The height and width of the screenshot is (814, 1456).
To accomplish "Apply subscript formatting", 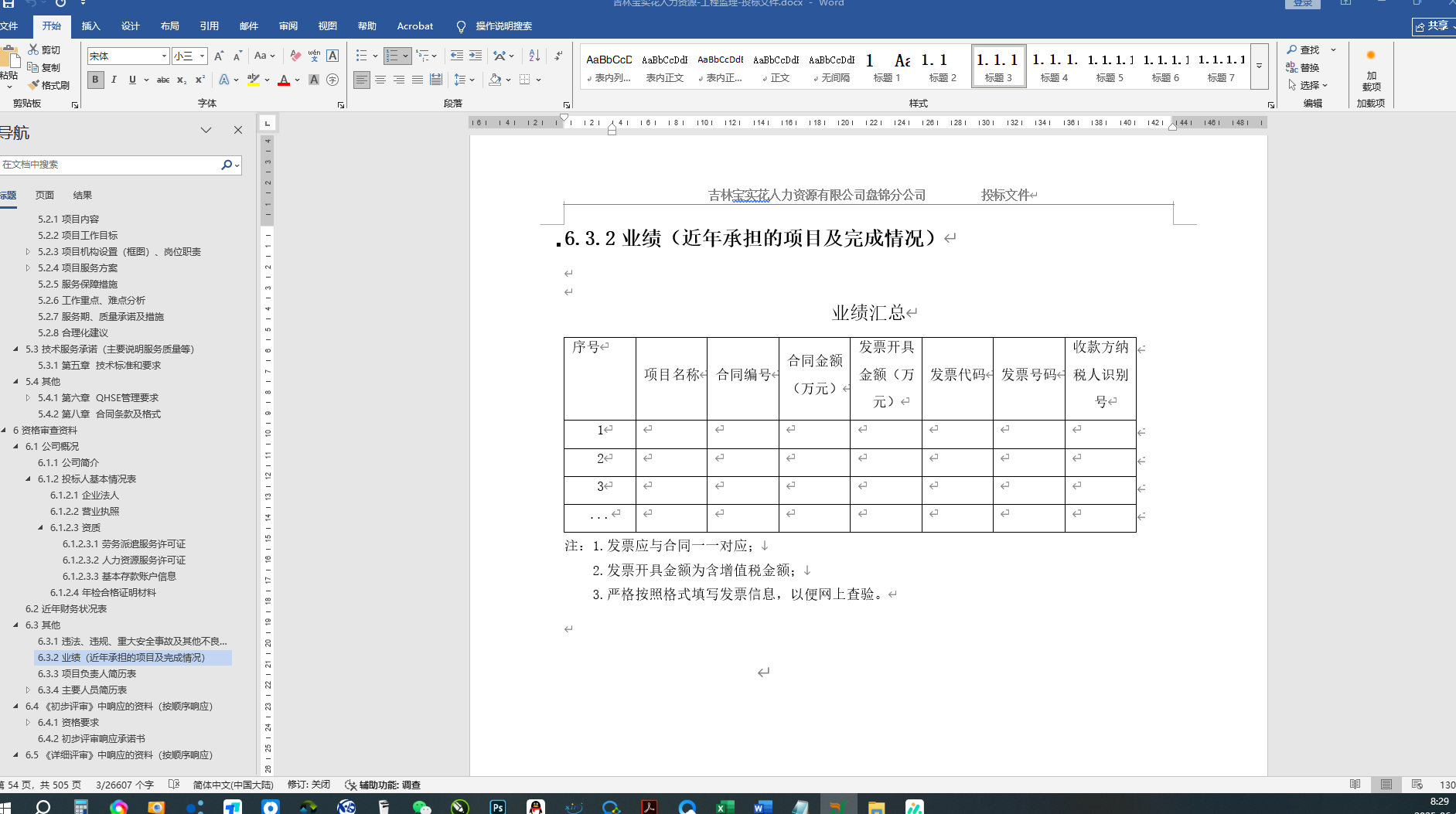I will 182,80.
